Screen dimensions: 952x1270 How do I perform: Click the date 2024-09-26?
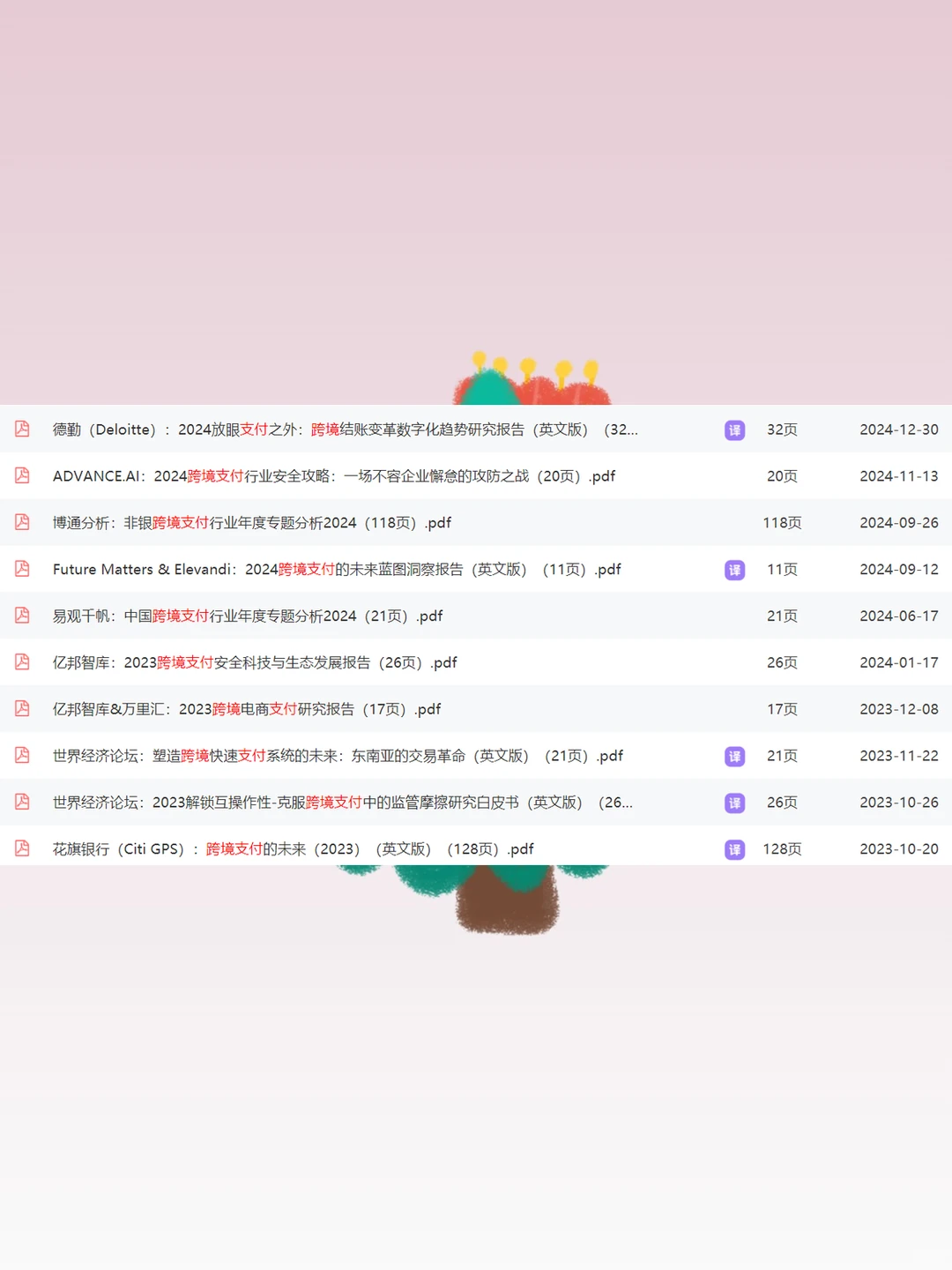[x=899, y=523]
